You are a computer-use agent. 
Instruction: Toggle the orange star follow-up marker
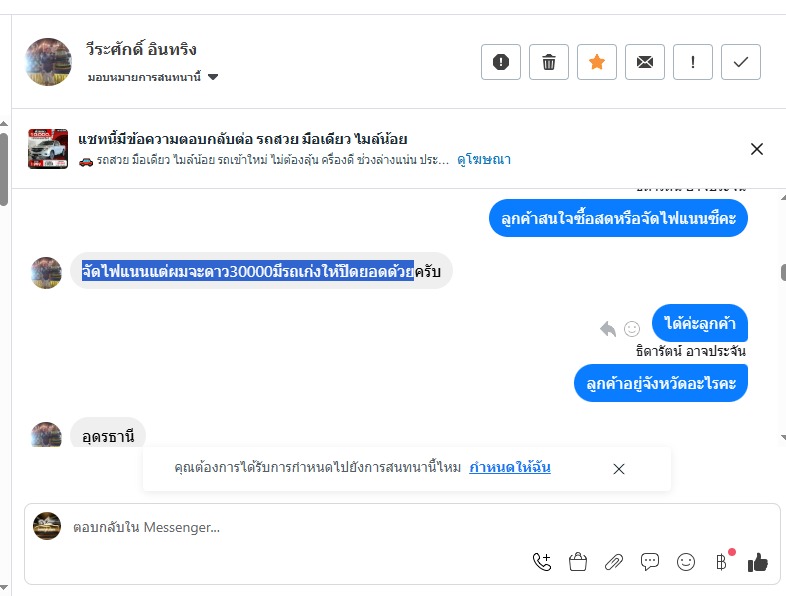(597, 62)
